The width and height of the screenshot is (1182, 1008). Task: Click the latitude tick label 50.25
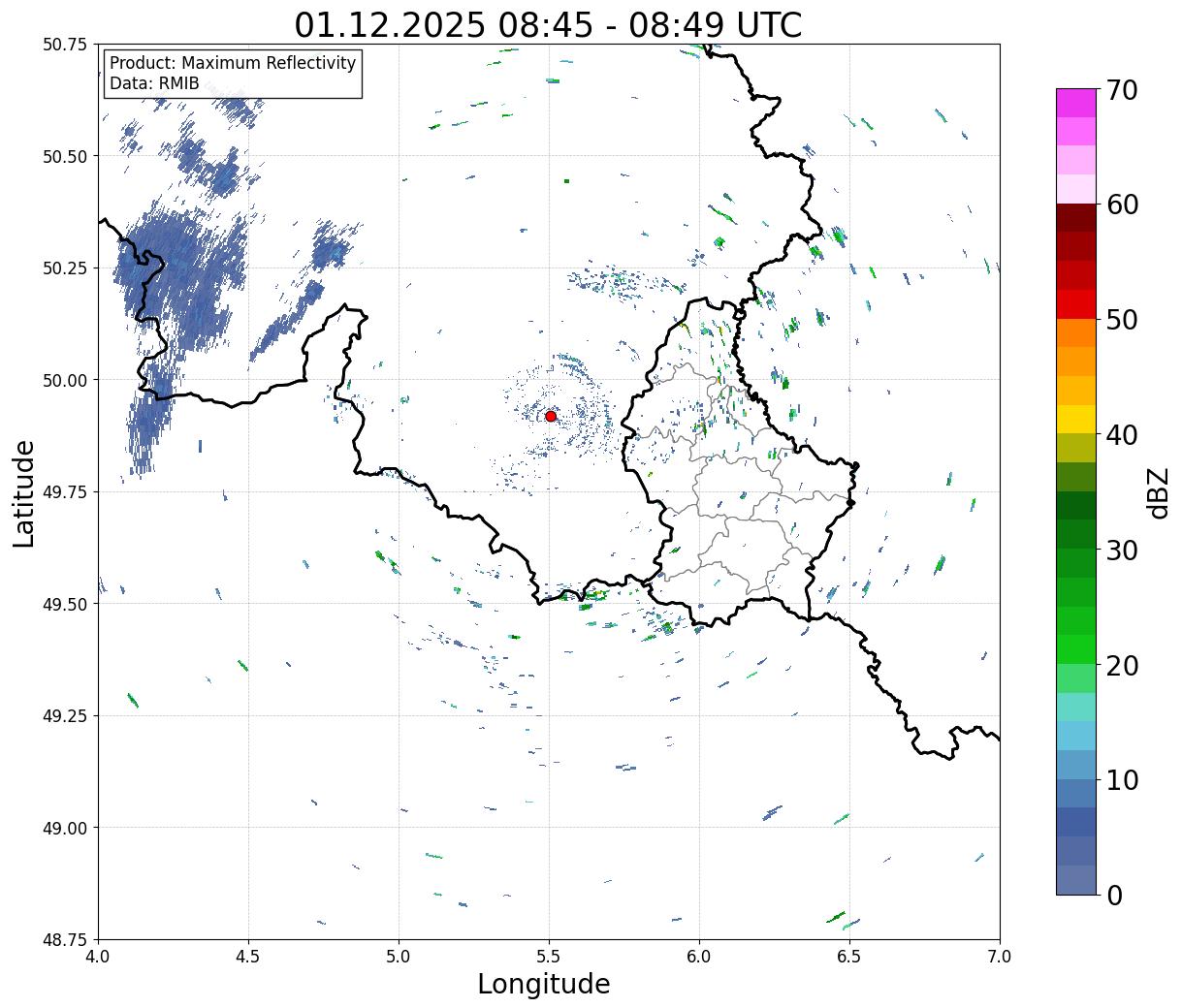point(65,268)
